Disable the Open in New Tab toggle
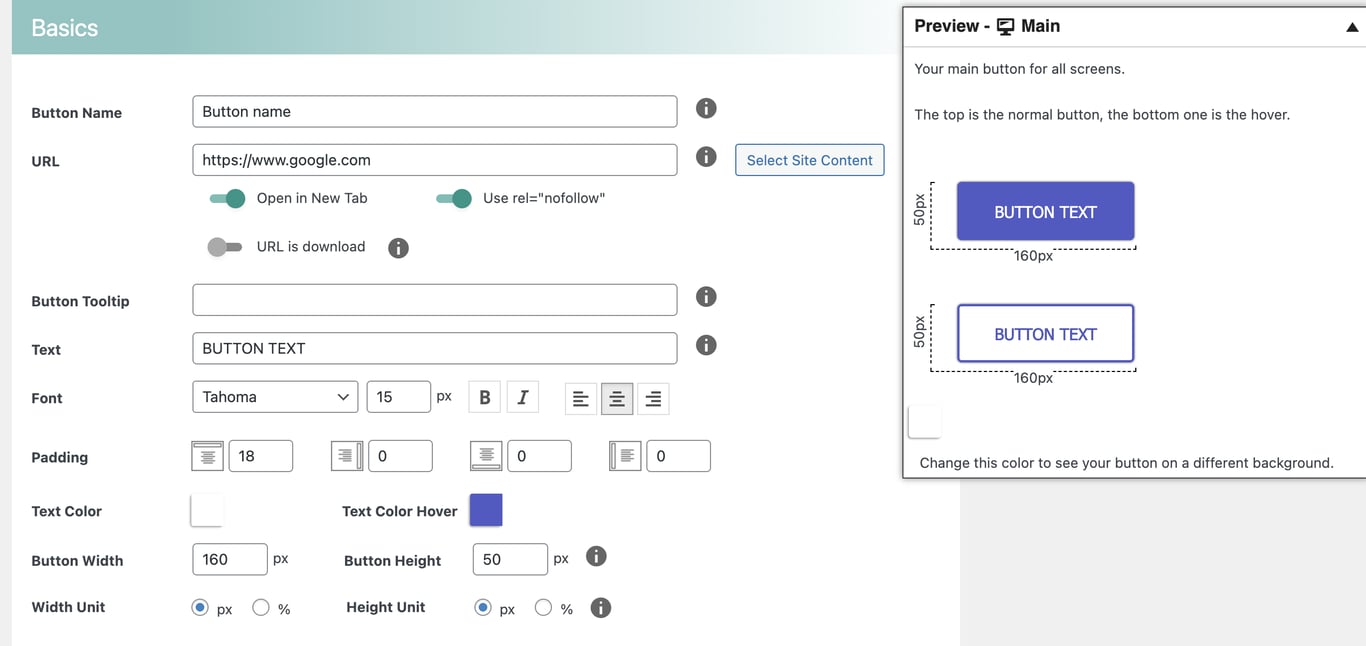 pos(227,198)
